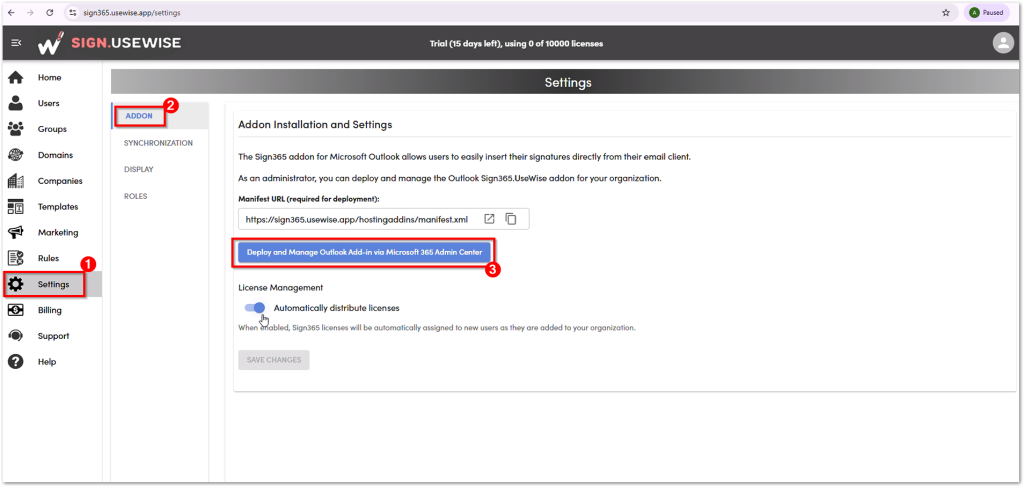Click the Save Changes button
The width and height of the screenshot is (1024, 487).
pos(274,359)
